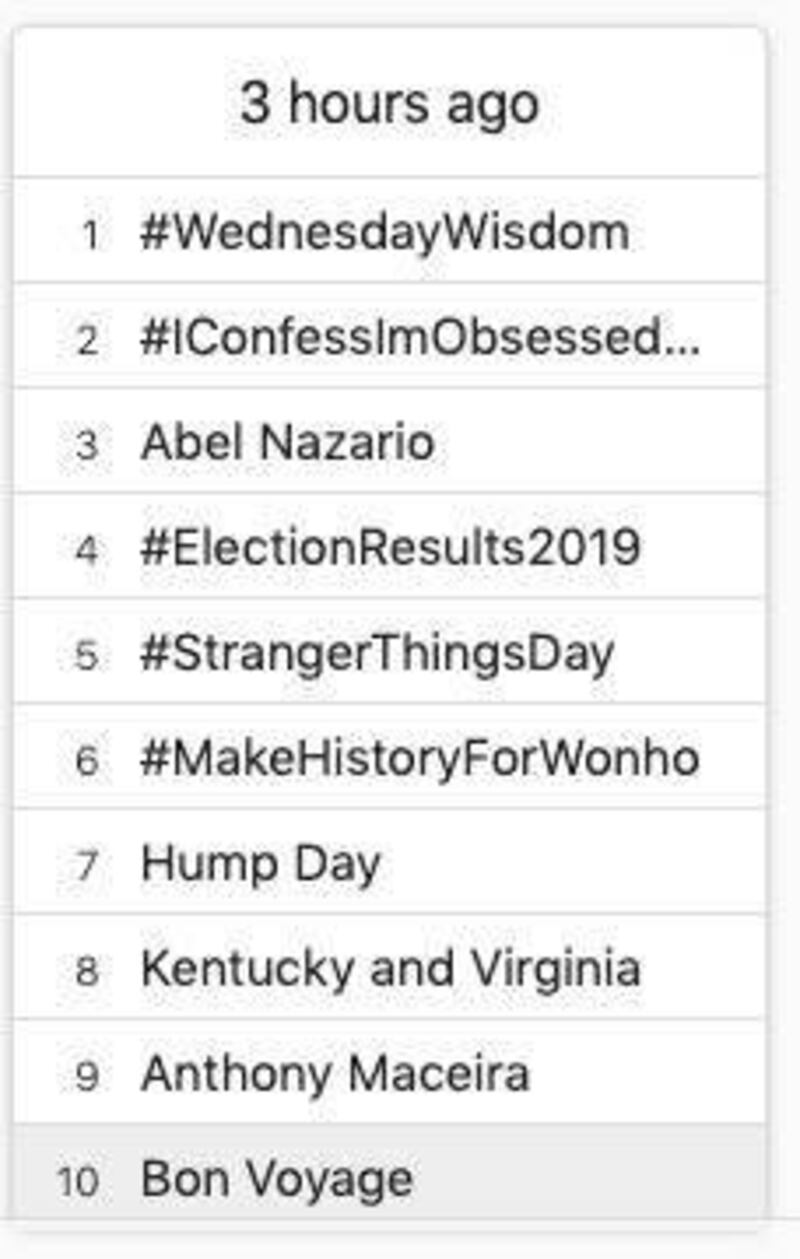Select the Hump Day trend
800x1259 pixels.
[x=261, y=863]
